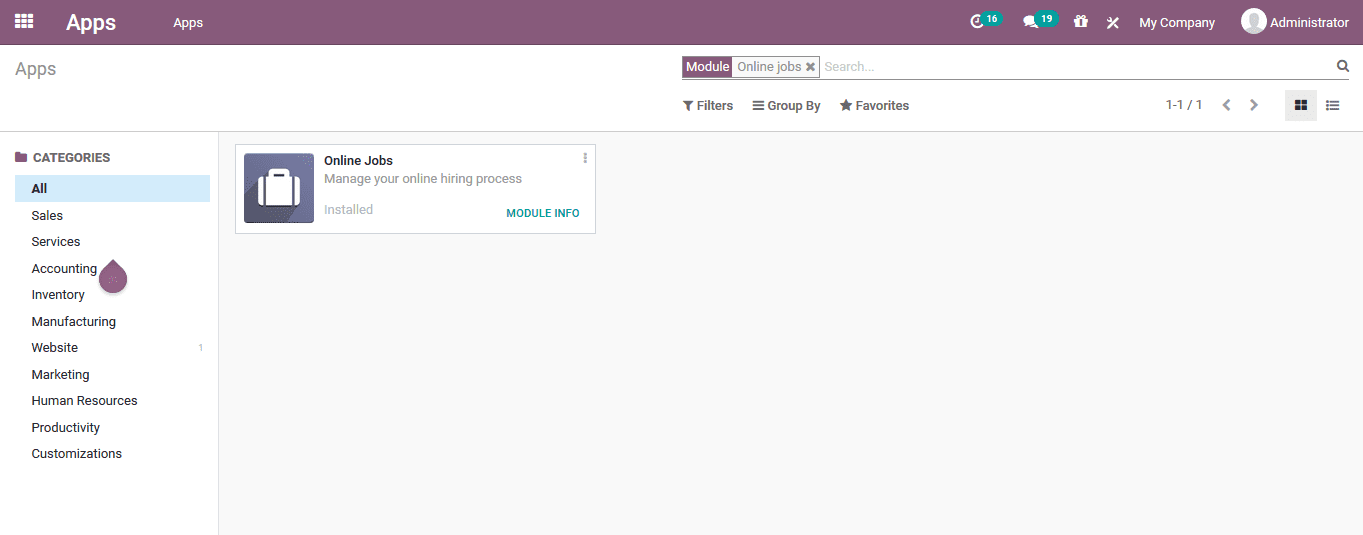Click the Online Jobs card title

tap(358, 160)
